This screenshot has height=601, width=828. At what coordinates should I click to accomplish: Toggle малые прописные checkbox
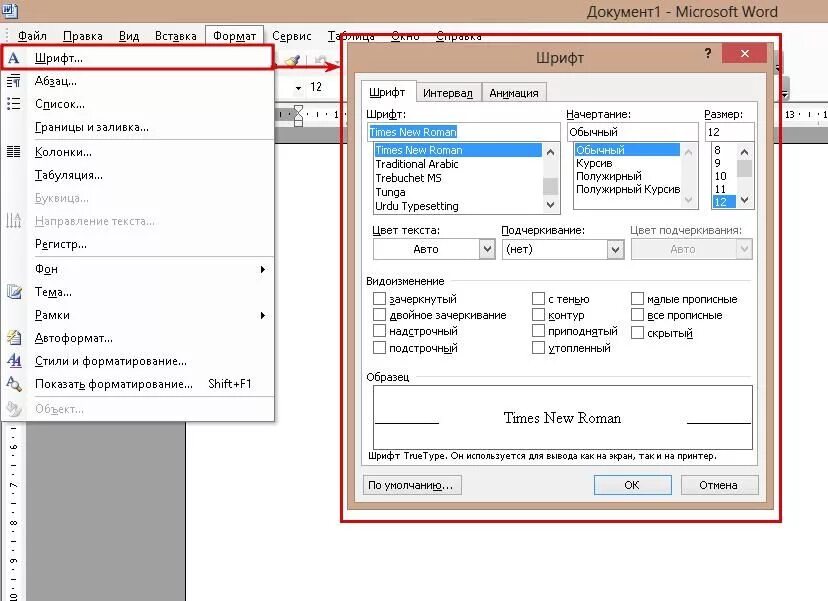(637, 299)
